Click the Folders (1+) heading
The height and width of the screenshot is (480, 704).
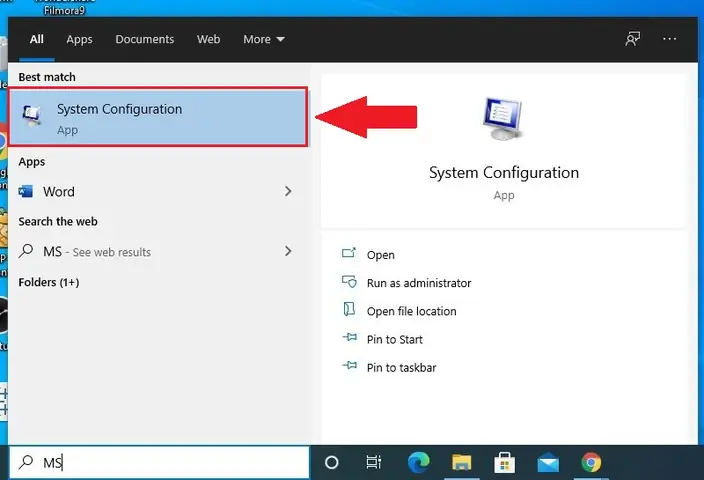49,282
